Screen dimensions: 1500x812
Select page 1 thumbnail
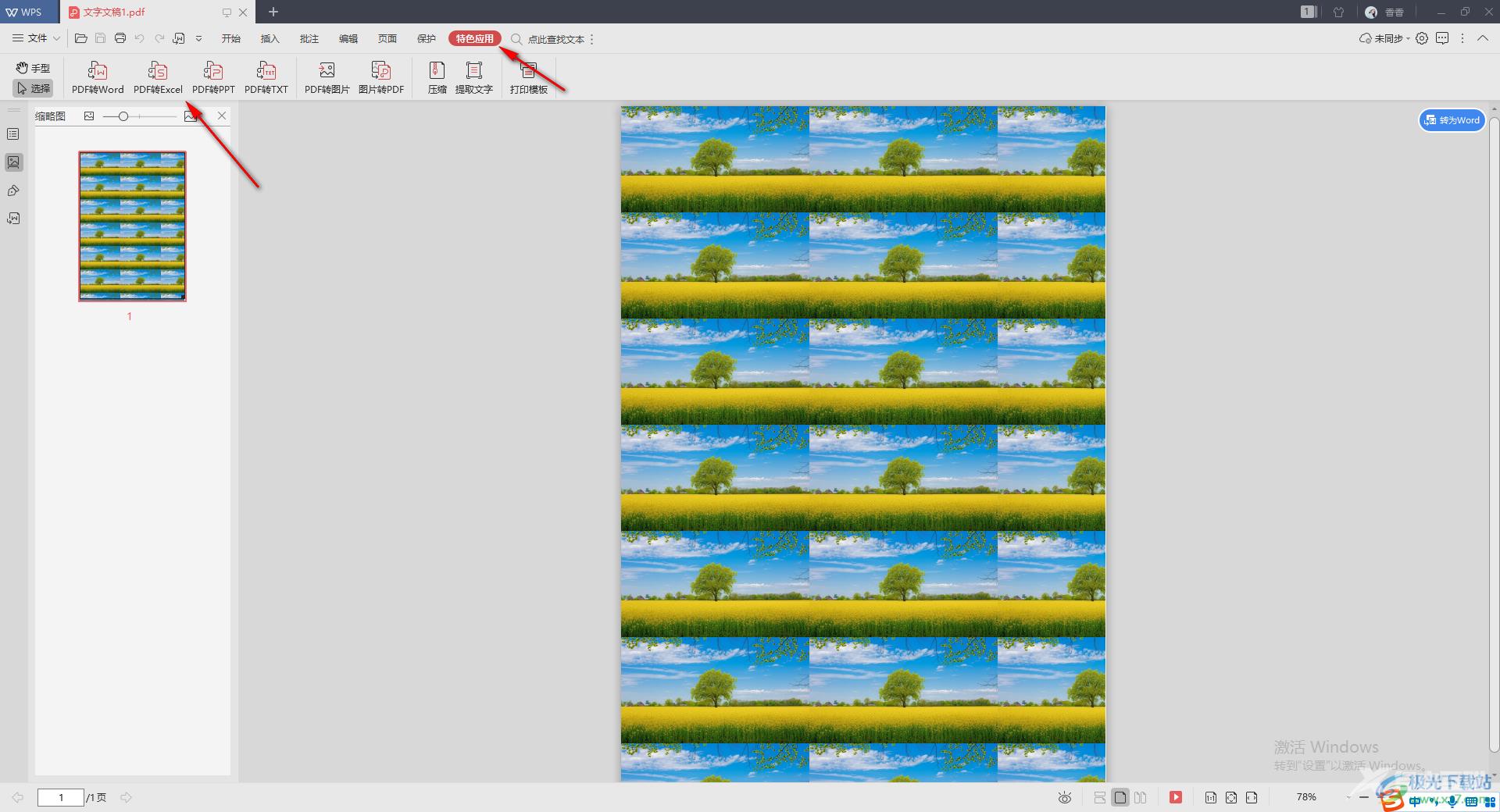pyautogui.click(x=132, y=226)
